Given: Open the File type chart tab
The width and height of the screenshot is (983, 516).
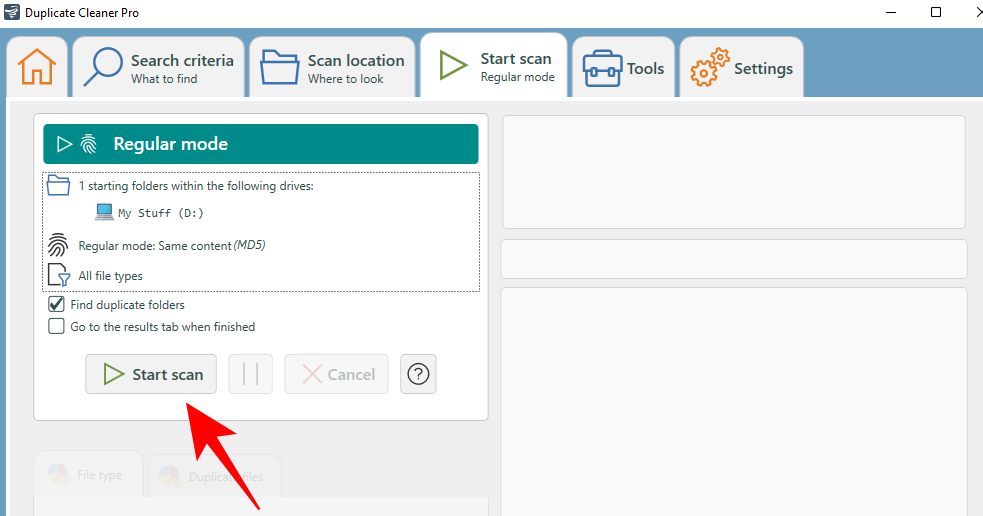Looking at the screenshot, I should pos(88,475).
